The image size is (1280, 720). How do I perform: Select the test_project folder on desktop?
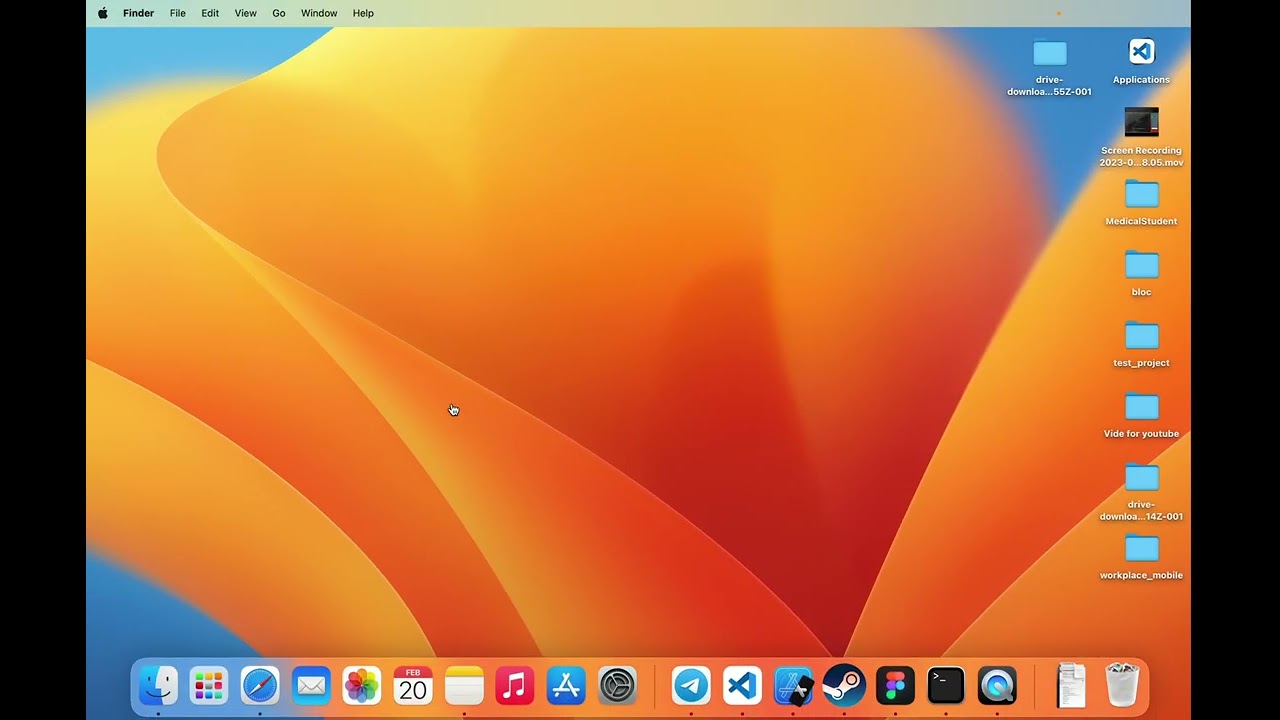[1141, 336]
